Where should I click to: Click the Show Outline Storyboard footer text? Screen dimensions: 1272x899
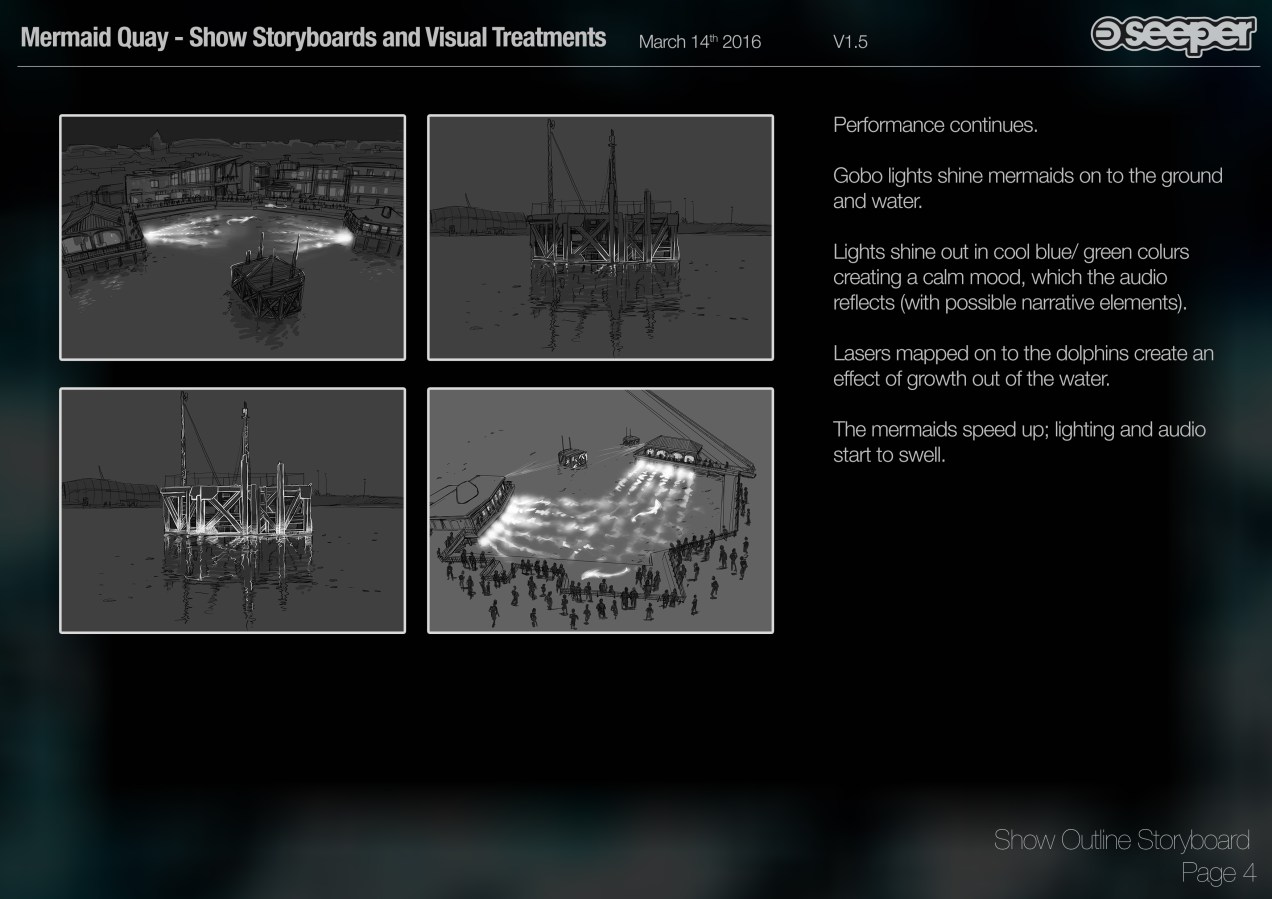tap(1121, 840)
